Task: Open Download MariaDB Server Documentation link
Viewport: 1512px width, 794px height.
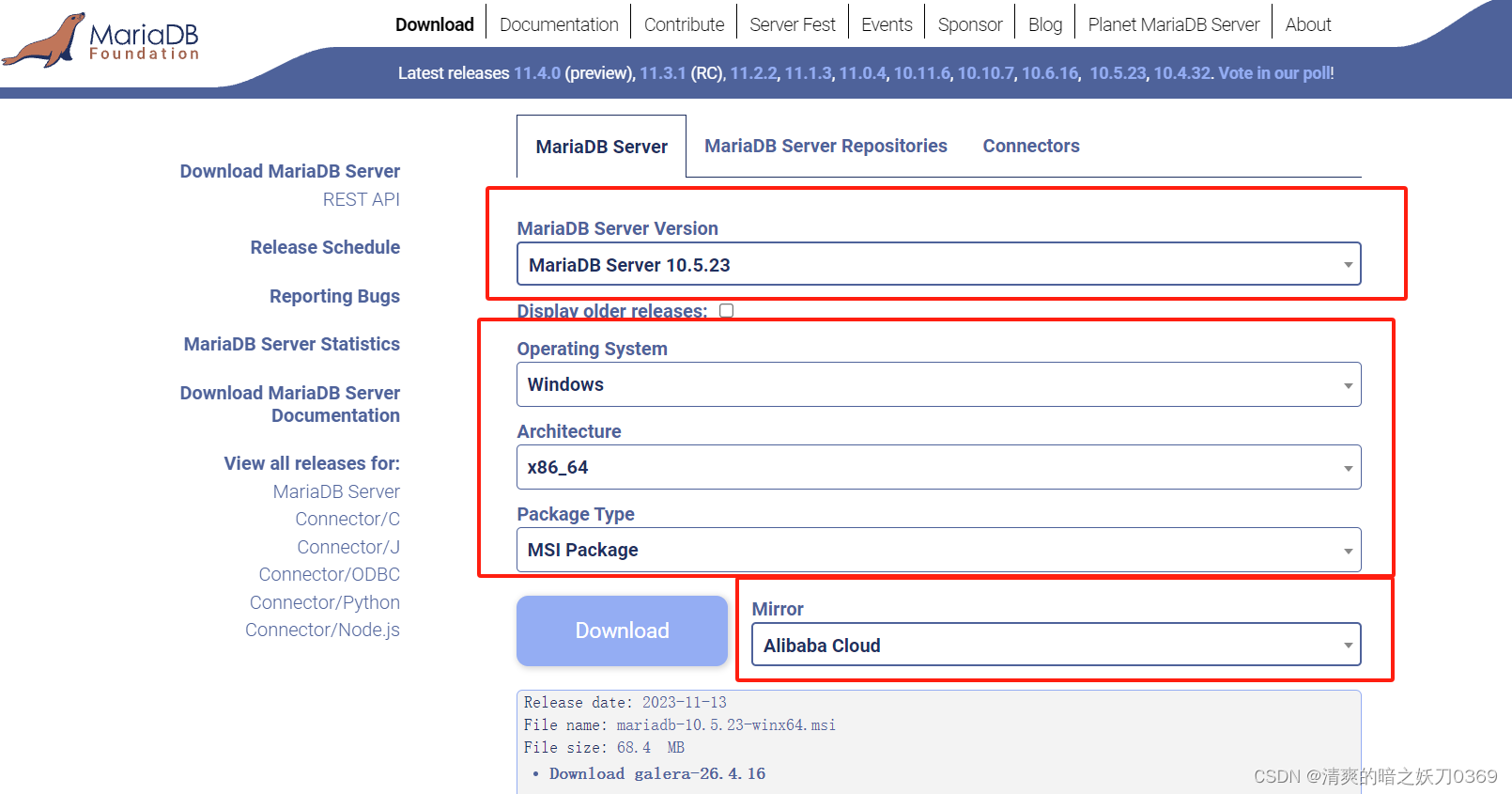Action: pos(290,404)
